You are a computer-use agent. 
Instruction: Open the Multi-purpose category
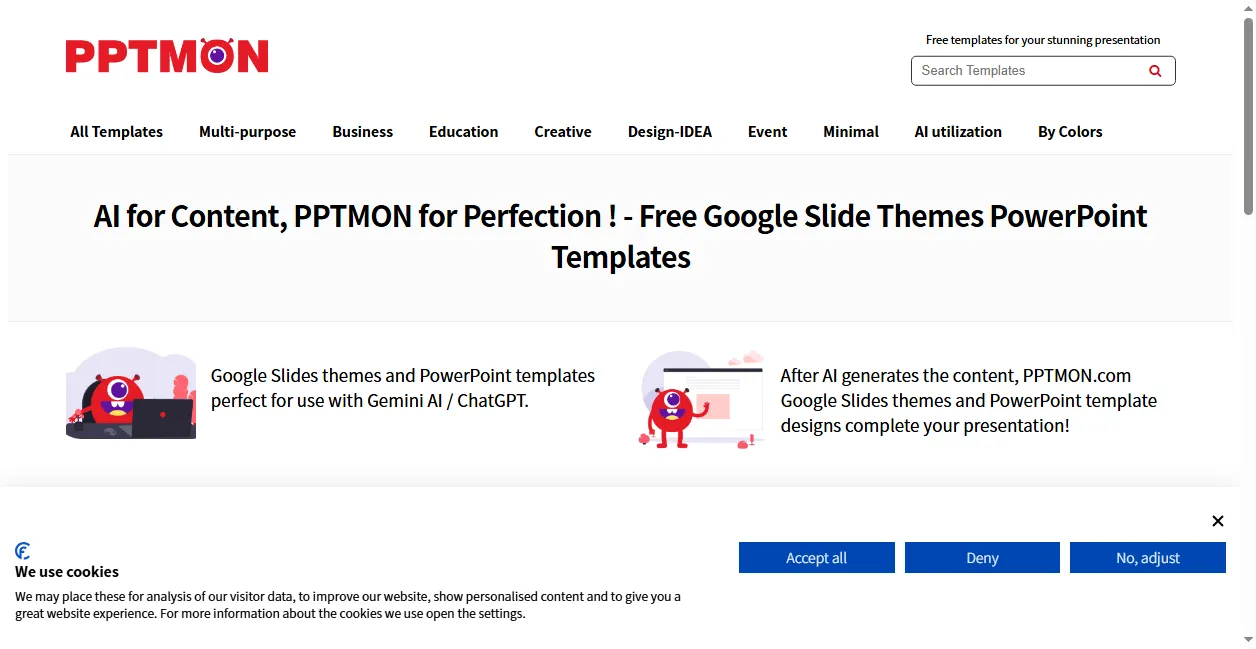[247, 132]
